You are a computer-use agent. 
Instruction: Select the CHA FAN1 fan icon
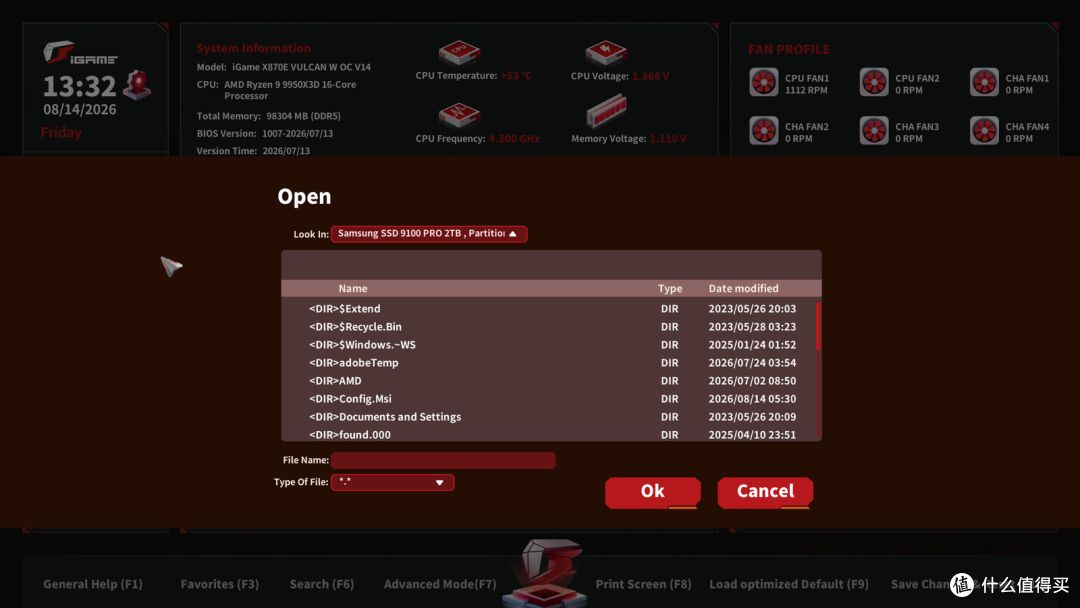coord(984,83)
